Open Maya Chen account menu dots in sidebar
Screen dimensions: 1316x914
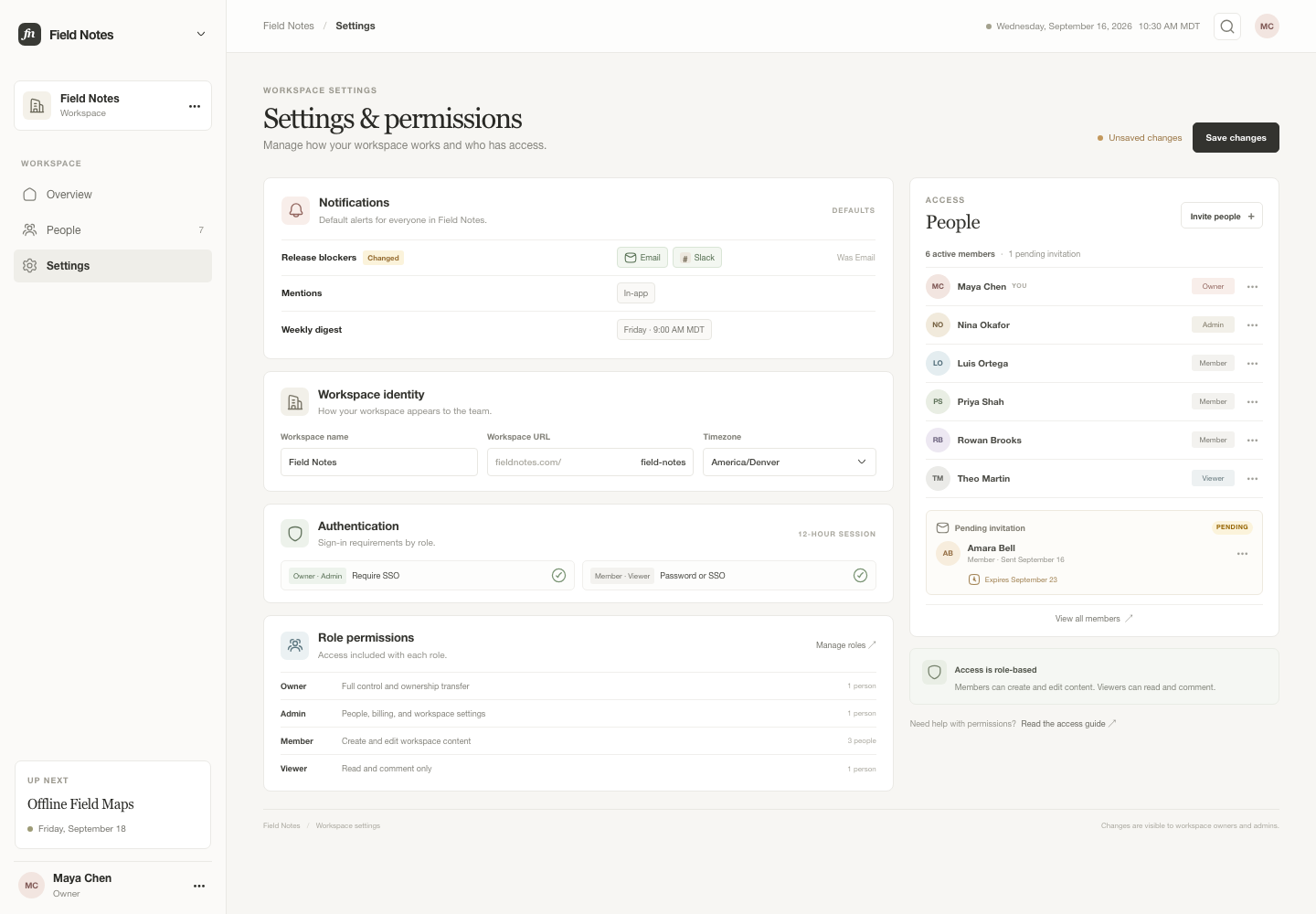(x=199, y=886)
